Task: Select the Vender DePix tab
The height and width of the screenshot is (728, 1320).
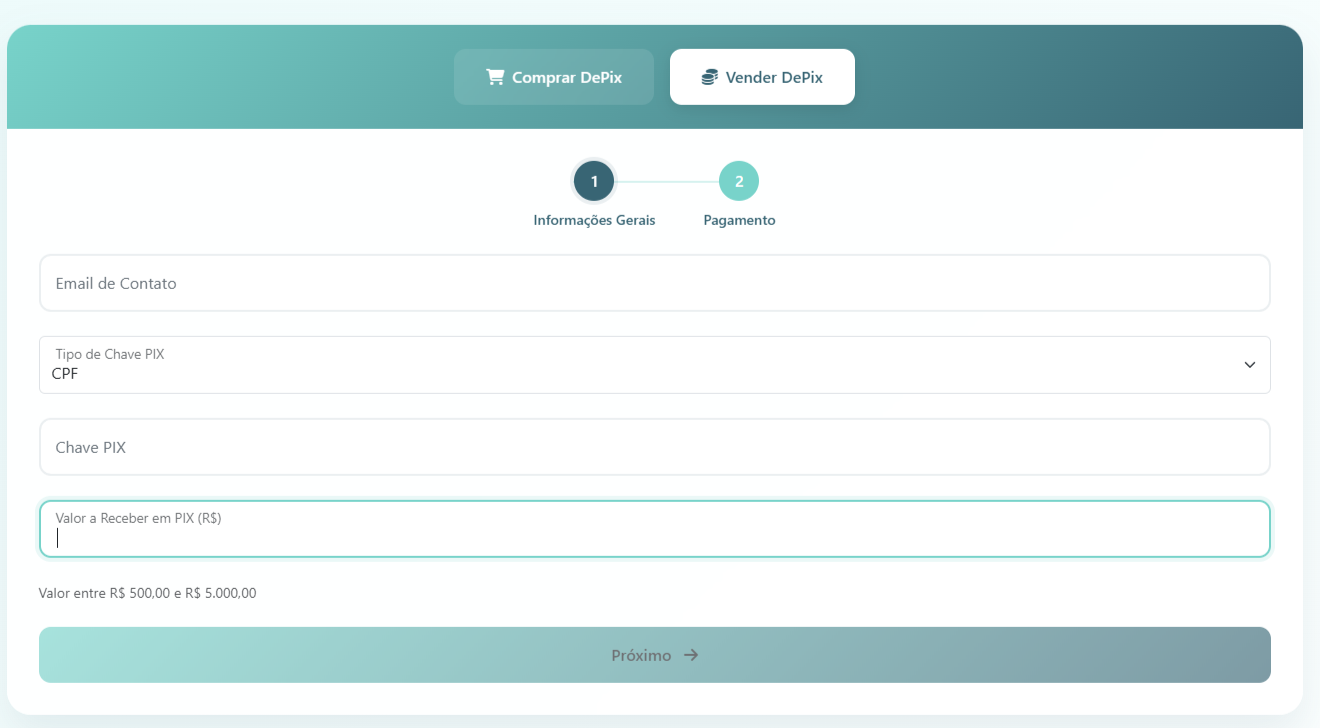Action: tap(762, 77)
